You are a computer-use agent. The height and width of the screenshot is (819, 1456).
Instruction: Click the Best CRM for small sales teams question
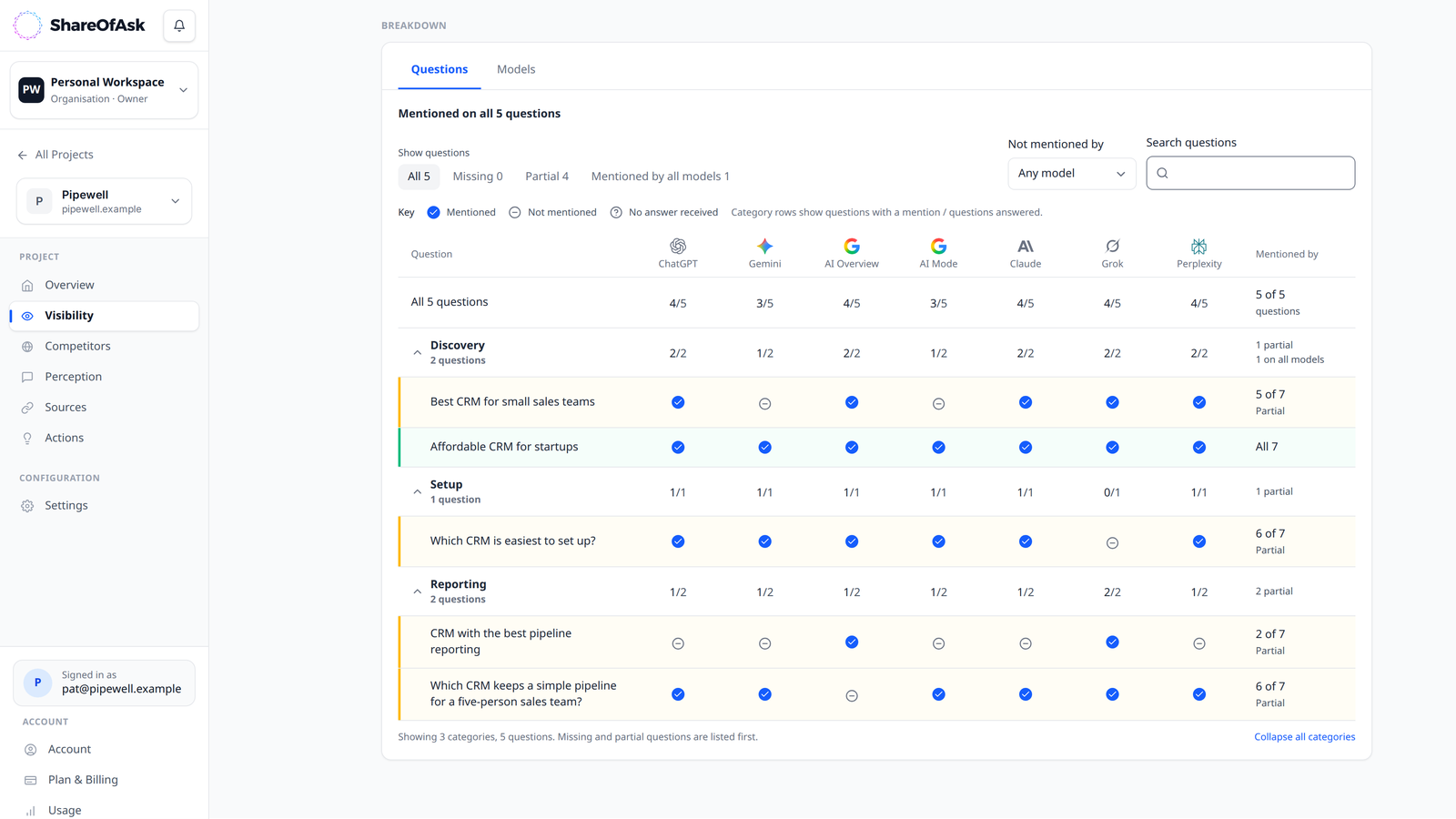click(x=512, y=401)
